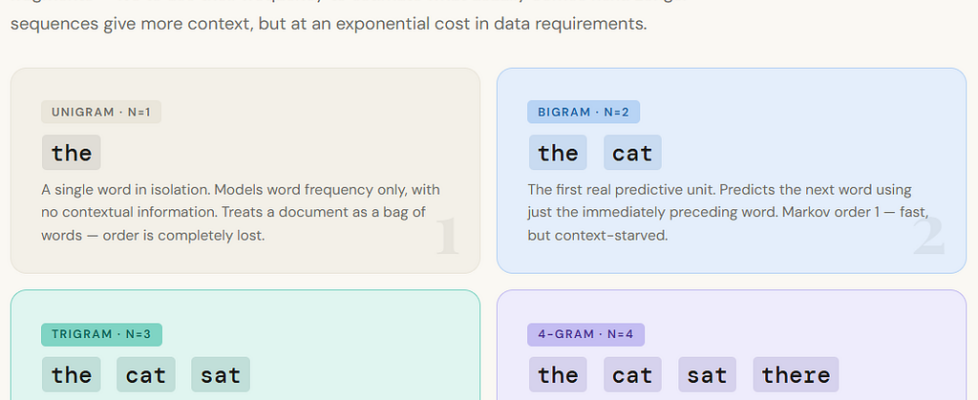978x400 pixels.
Task: Click the Bigram card description paragraph
Action: coord(726,212)
